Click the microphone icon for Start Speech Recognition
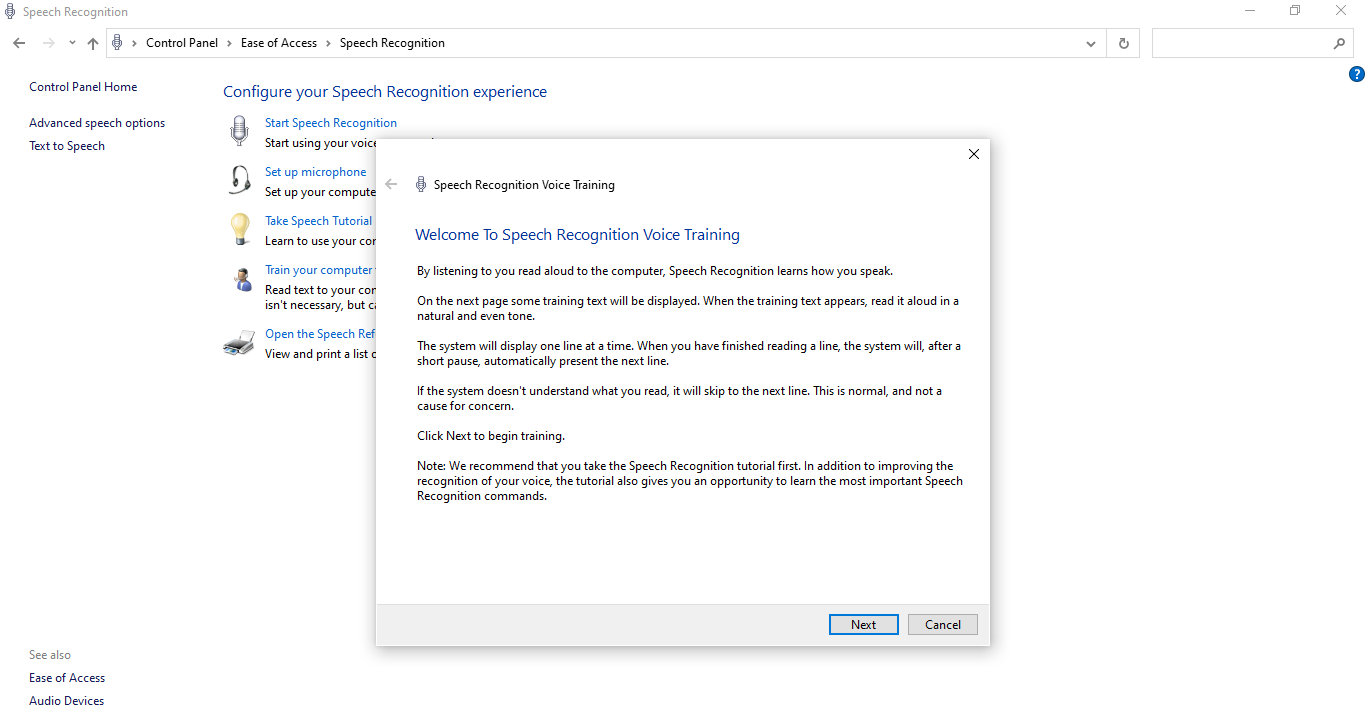This screenshot has height=727, width=1366. coord(239,131)
